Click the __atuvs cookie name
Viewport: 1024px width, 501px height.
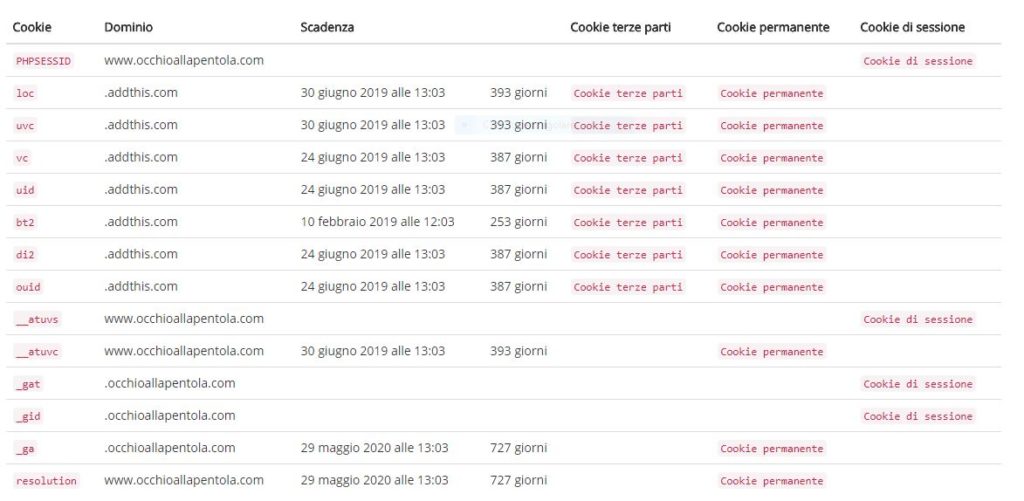pos(37,319)
